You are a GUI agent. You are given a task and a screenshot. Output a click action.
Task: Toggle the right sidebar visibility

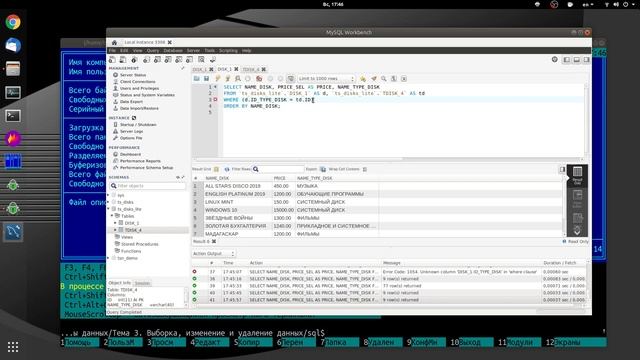(x=586, y=60)
